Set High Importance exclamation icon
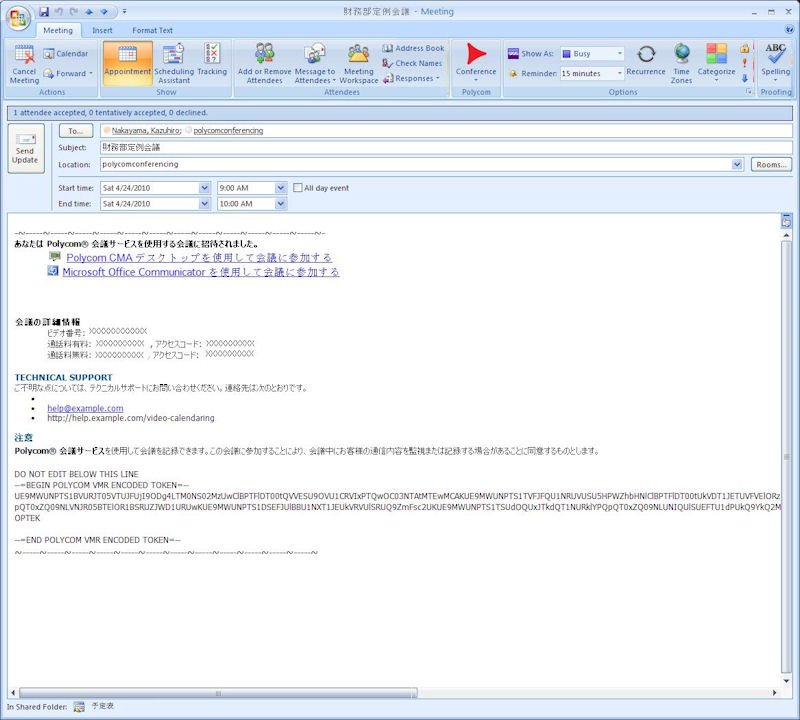 click(x=745, y=63)
